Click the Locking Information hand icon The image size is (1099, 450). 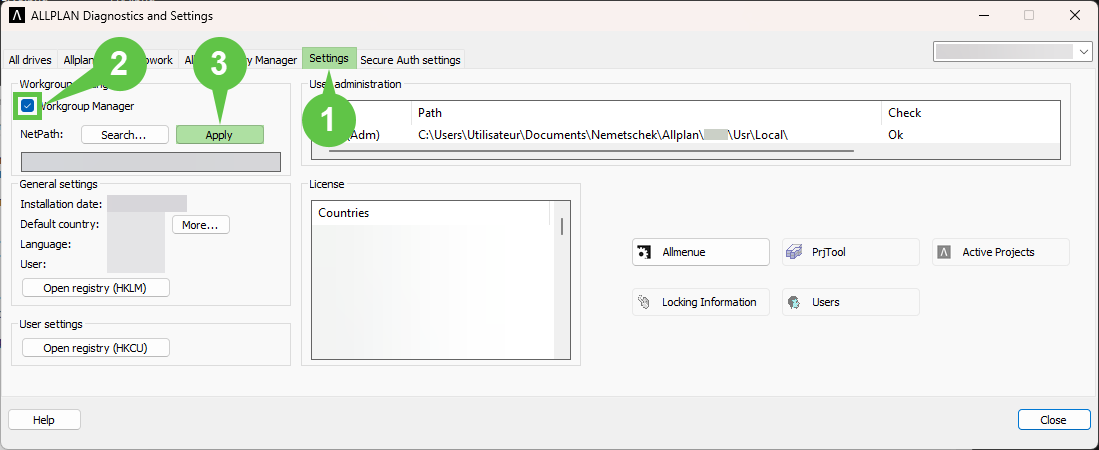click(645, 302)
